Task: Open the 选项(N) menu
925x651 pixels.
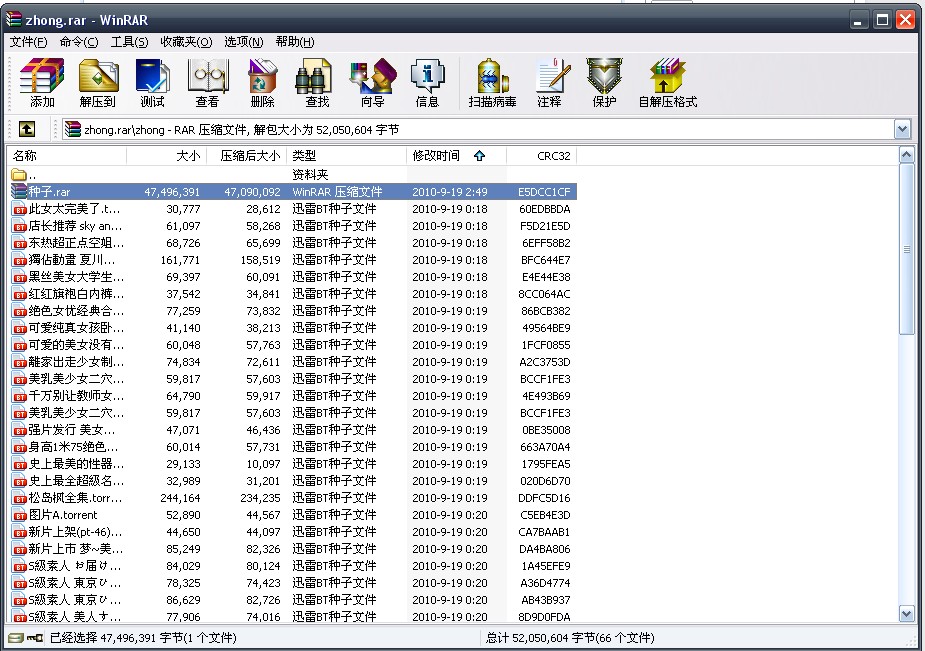Action: point(243,42)
